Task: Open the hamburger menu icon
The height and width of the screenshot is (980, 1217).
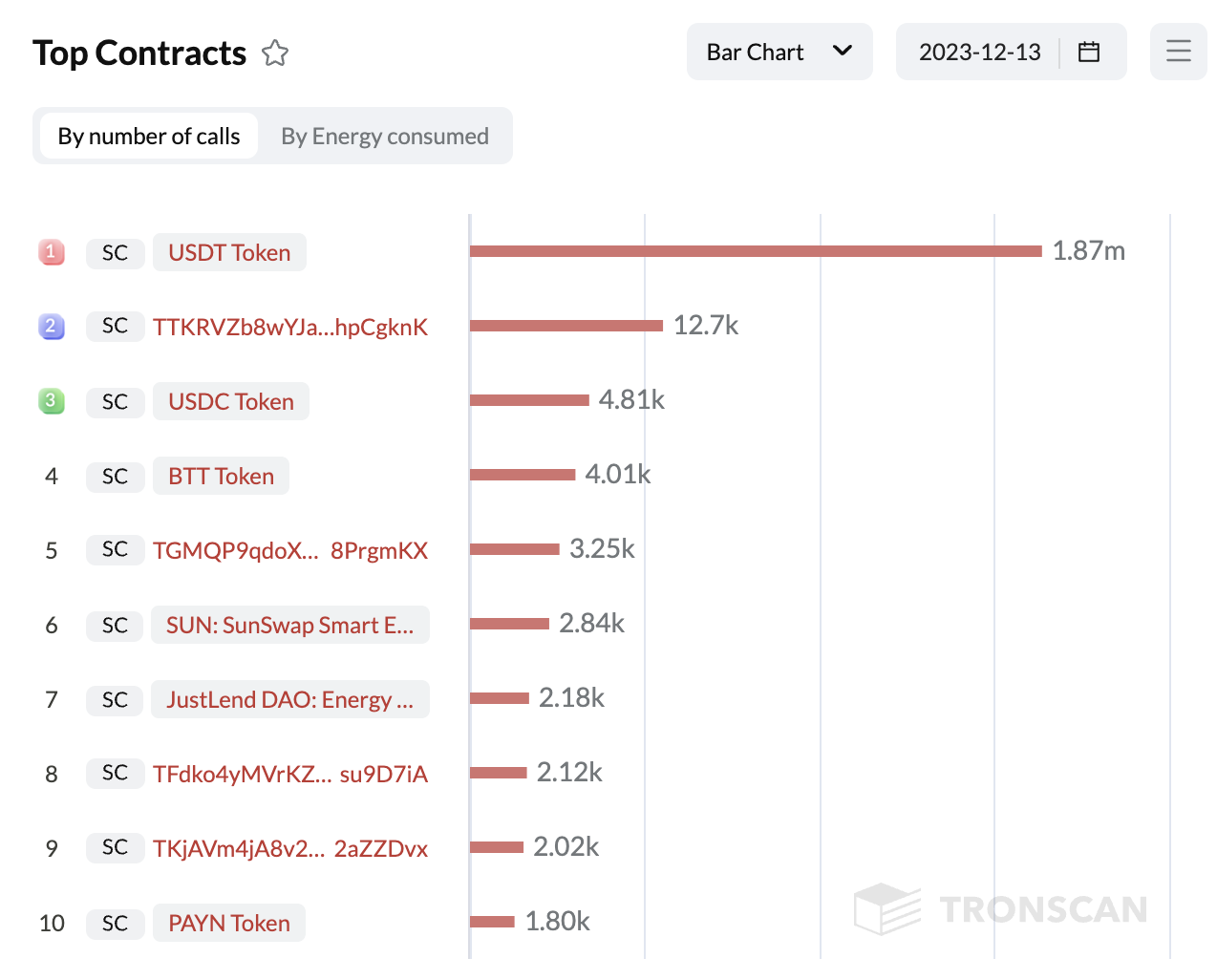Action: coord(1178,52)
